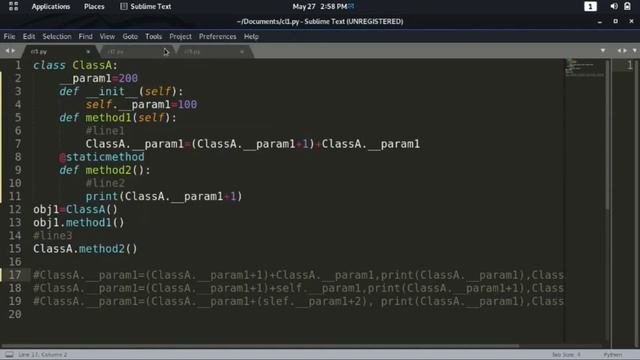Image resolution: width=640 pixels, height=360 pixels.
Task: Open the Python syntax selector in status bar
Action: point(613,355)
